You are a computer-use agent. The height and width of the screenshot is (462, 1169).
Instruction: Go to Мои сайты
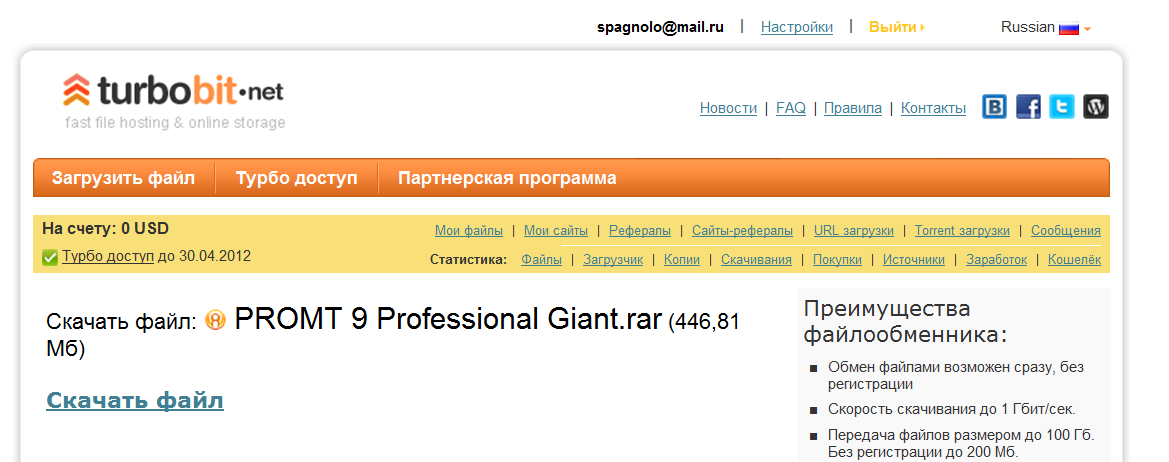[555, 231]
